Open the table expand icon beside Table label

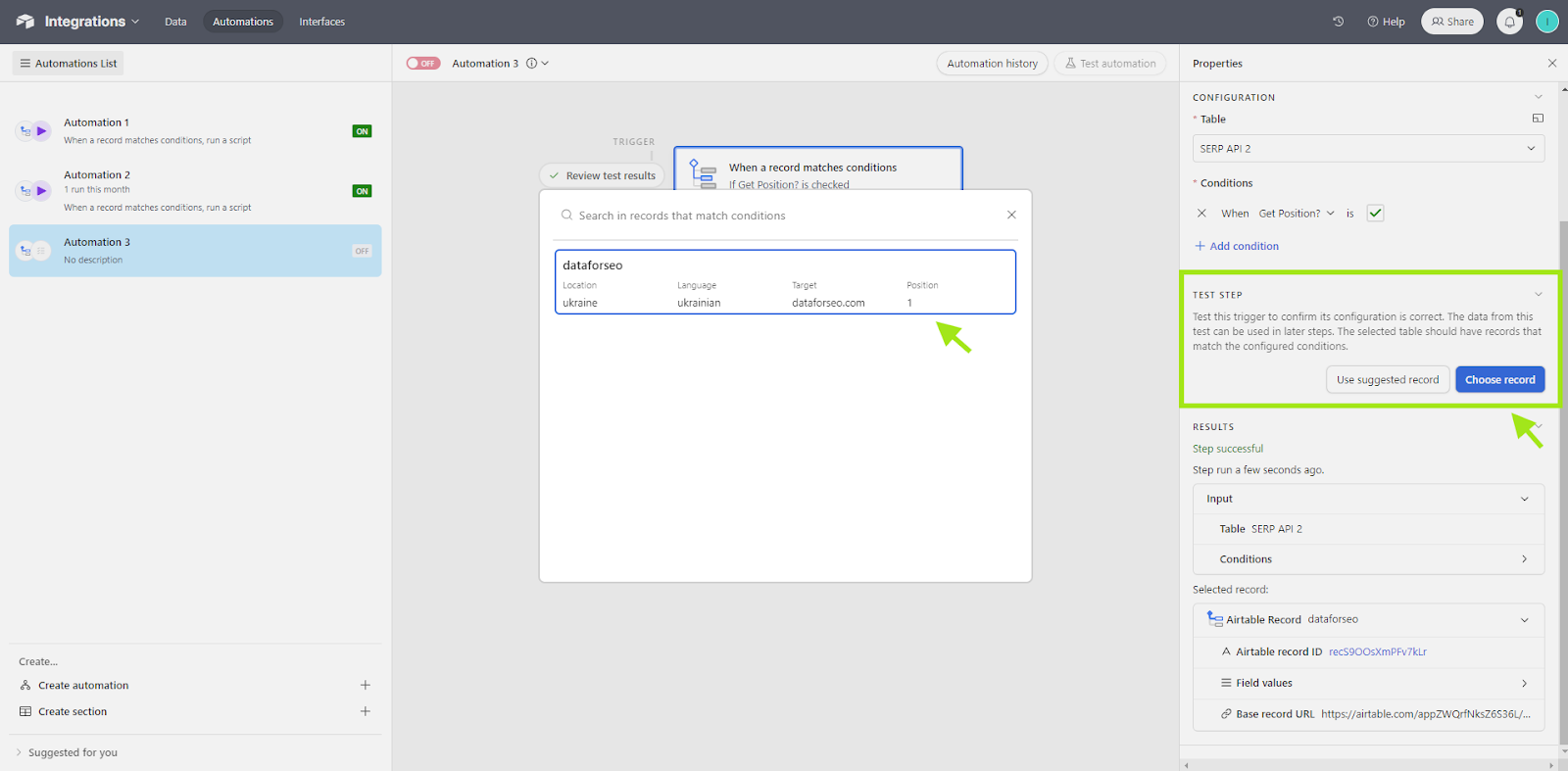[x=1538, y=119]
